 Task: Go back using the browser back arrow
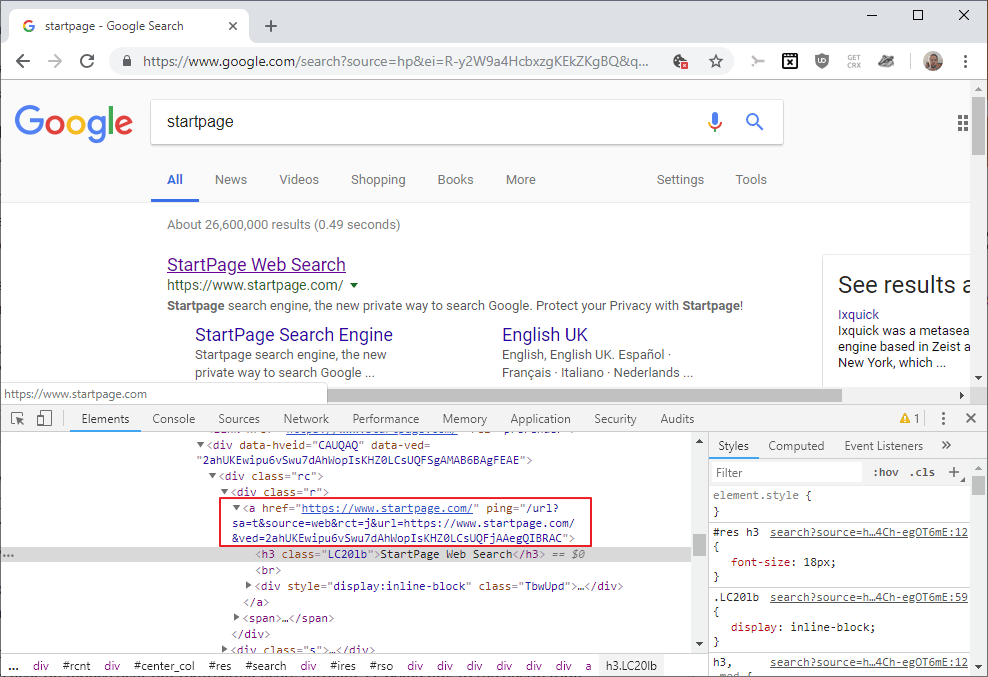[23, 61]
